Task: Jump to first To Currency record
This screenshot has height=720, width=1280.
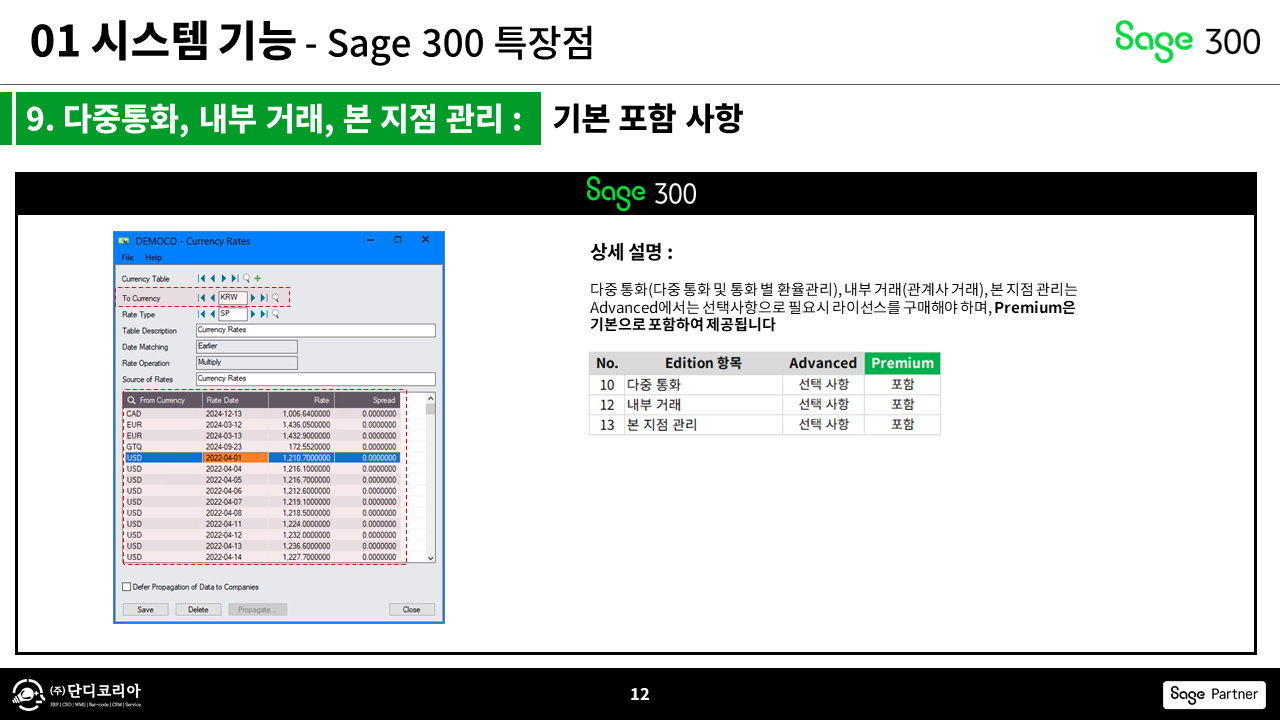Action: [x=202, y=298]
